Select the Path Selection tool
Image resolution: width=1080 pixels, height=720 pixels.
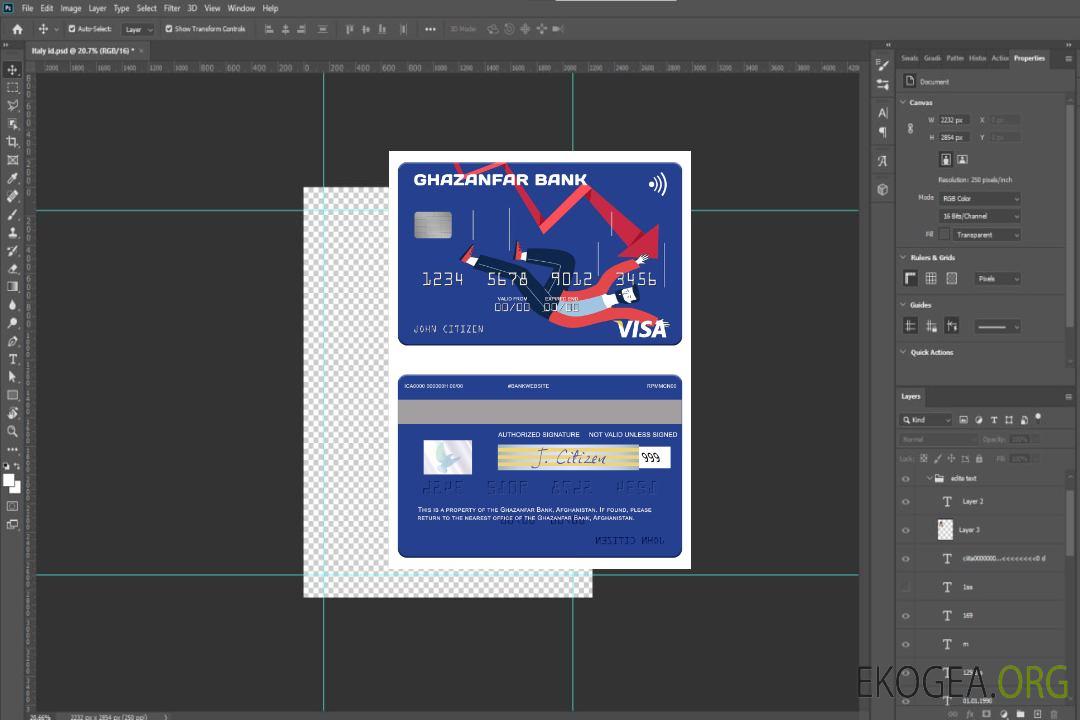click(12, 377)
